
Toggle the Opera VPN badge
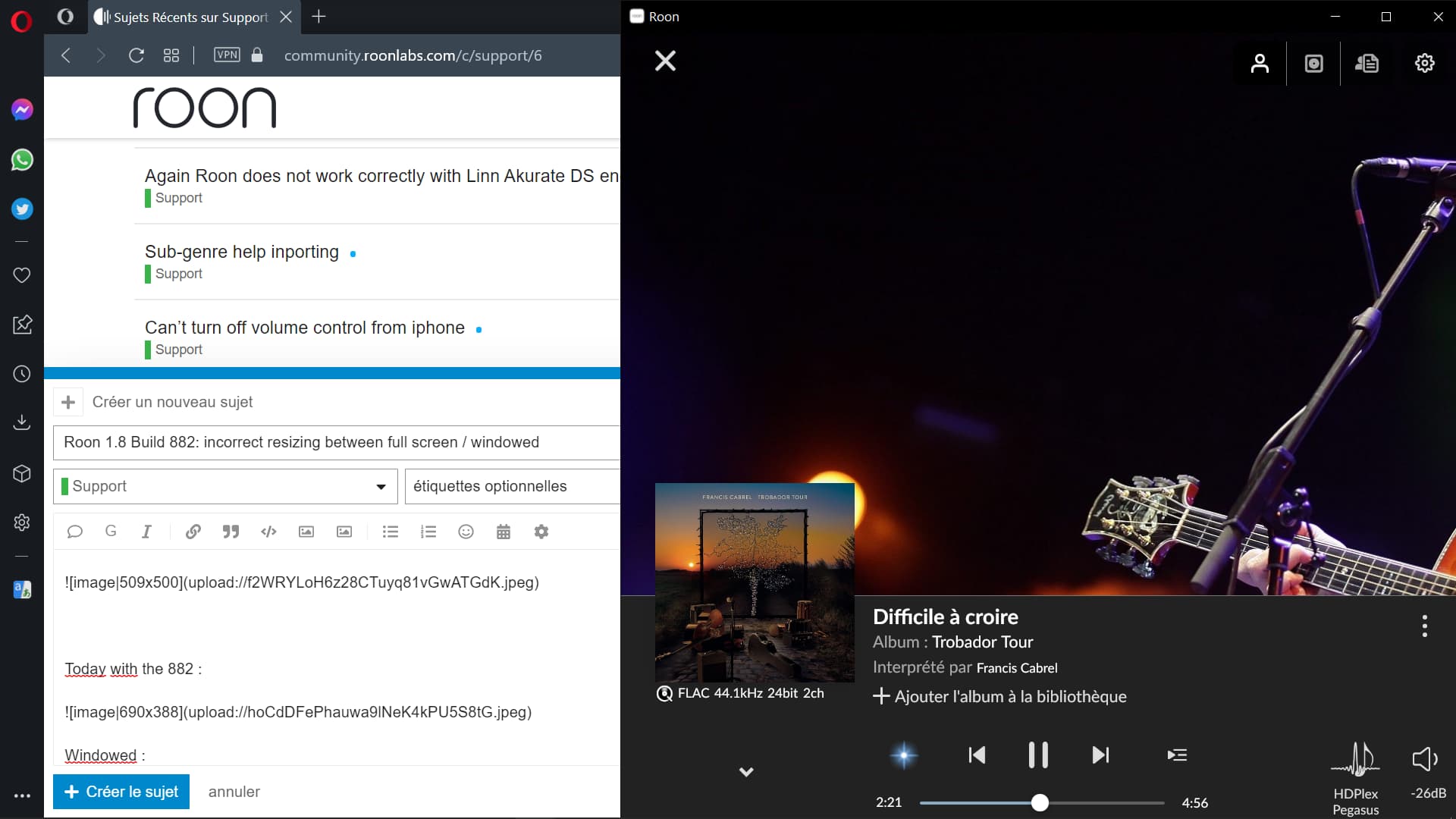[x=227, y=55]
